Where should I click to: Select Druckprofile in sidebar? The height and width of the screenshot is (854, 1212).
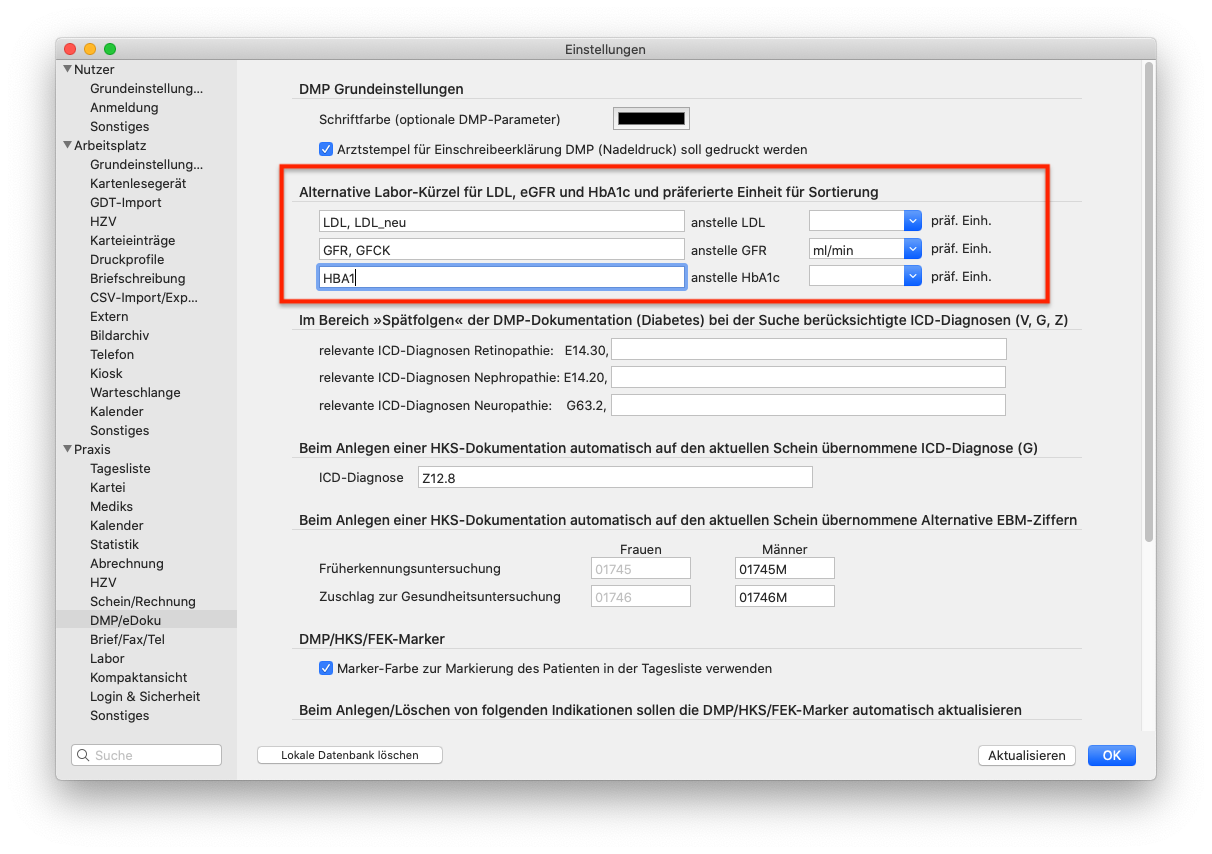click(x=127, y=260)
